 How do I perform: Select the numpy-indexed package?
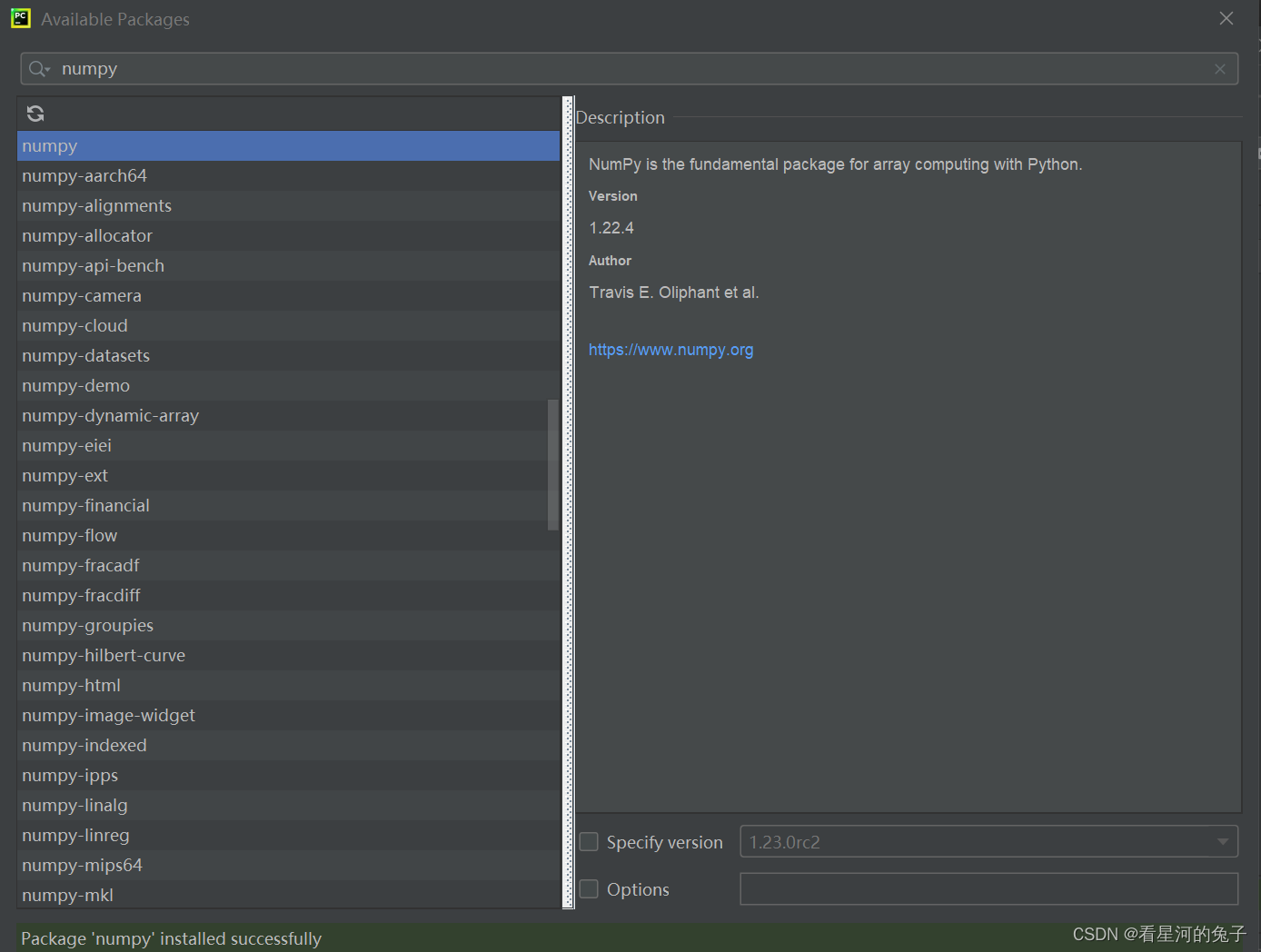pyautogui.click(x=289, y=746)
